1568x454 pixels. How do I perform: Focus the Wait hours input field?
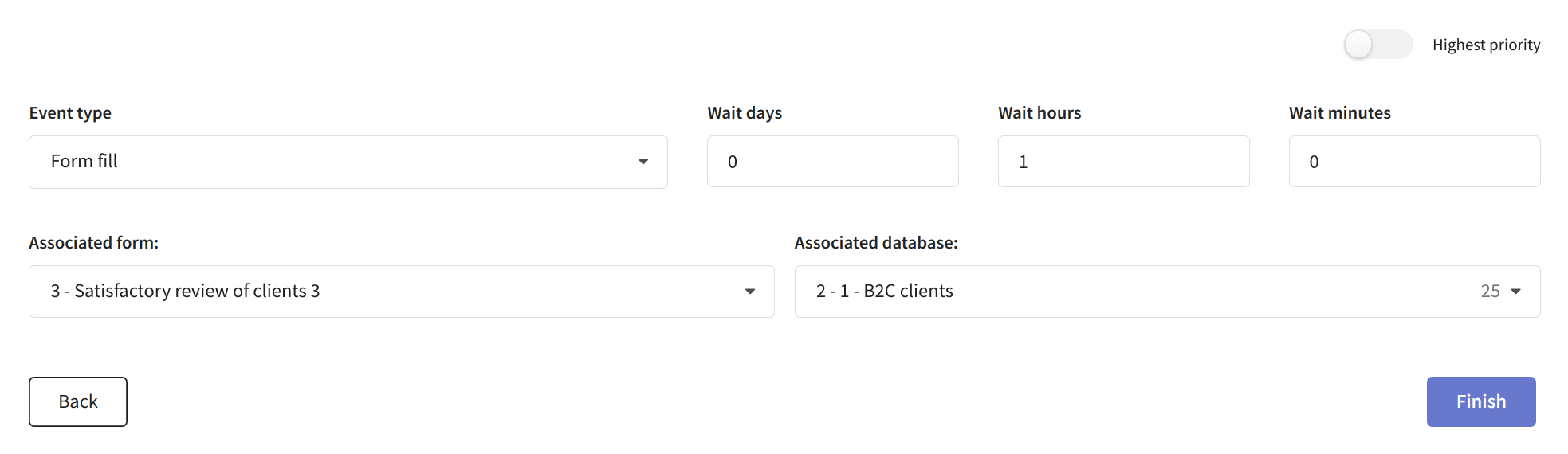tap(1124, 162)
